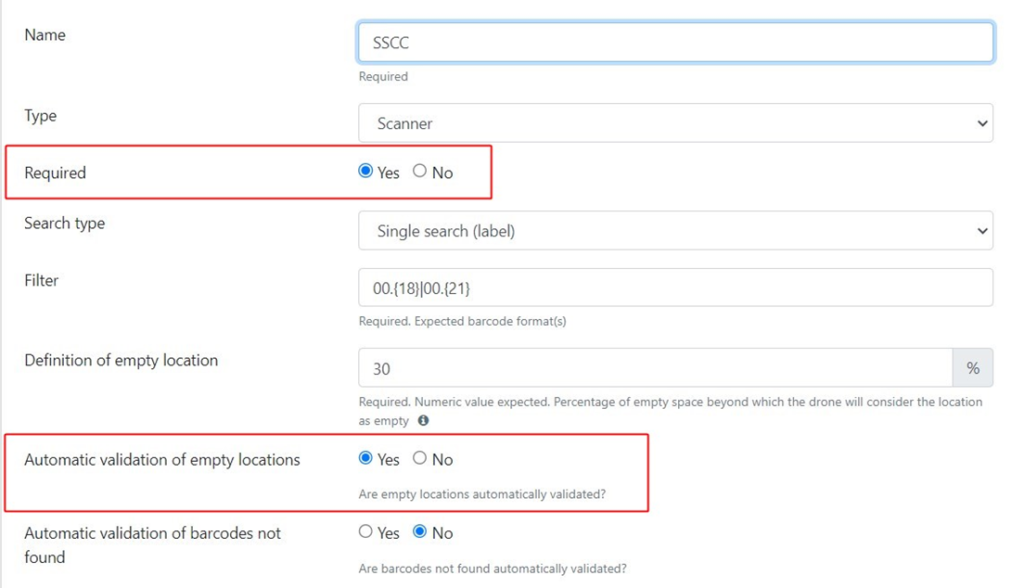Choose No for automatic validation of empty locations

click(x=419, y=458)
